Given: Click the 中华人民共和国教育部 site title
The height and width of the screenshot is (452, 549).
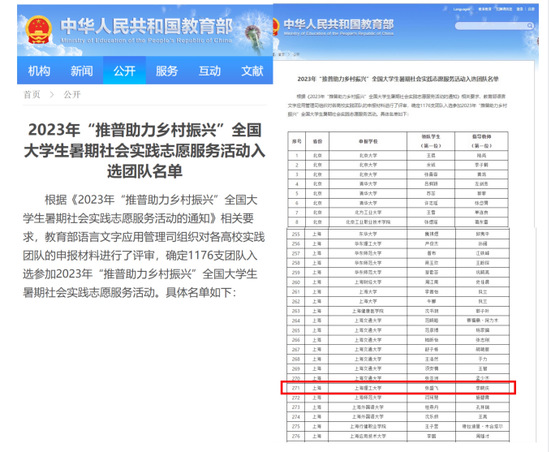Looking at the screenshot, I should click(146, 27).
